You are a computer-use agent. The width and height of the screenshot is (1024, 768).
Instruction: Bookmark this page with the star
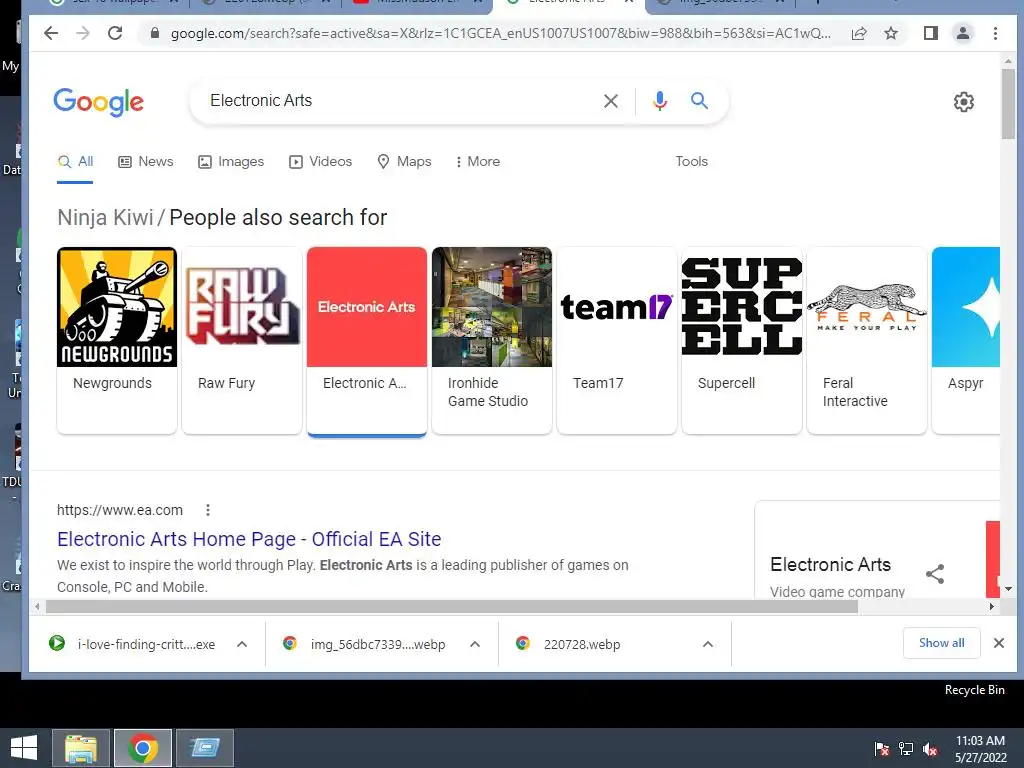(x=891, y=33)
